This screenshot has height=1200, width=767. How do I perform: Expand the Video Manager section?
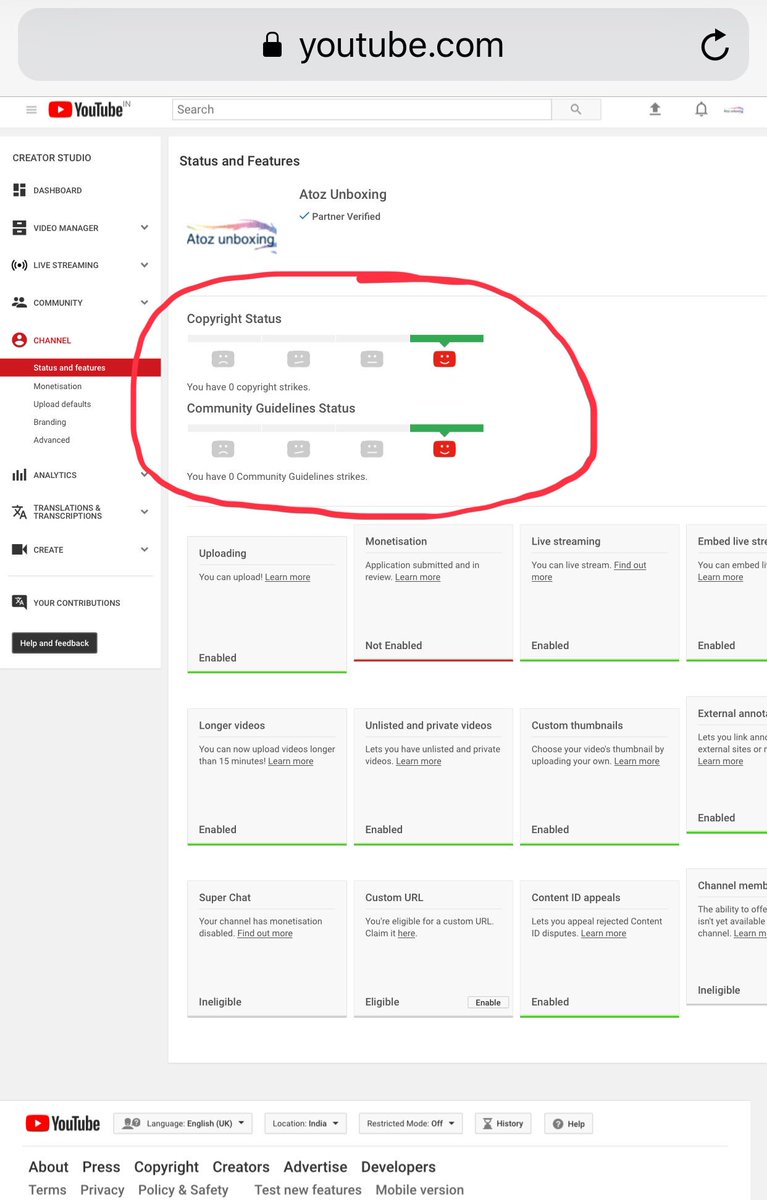144,228
